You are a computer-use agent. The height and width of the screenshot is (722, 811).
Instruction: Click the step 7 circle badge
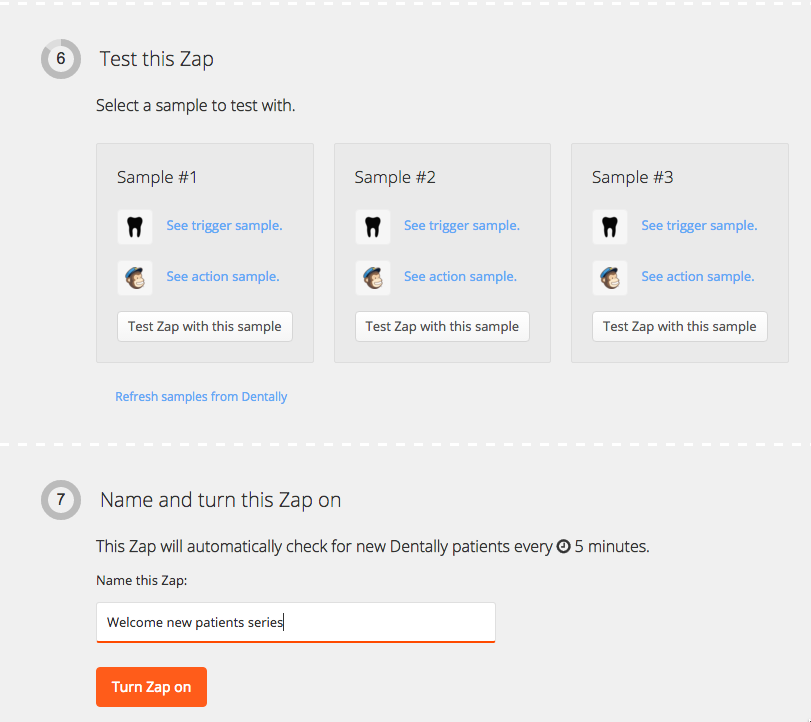coord(60,500)
